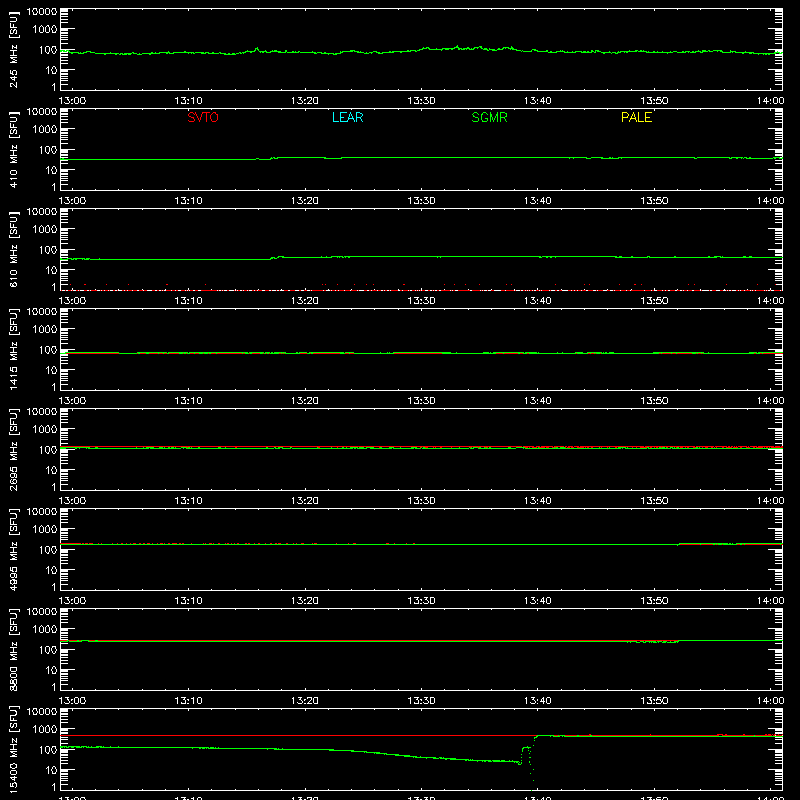The image size is (800, 800).
Task: Select 13:00 time label below 1415 MHz plot
Action: tap(72, 401)
